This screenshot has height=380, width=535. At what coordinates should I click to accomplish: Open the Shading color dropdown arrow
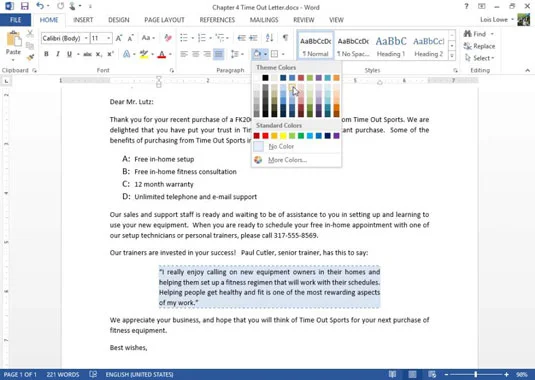(x=265, y=54)
